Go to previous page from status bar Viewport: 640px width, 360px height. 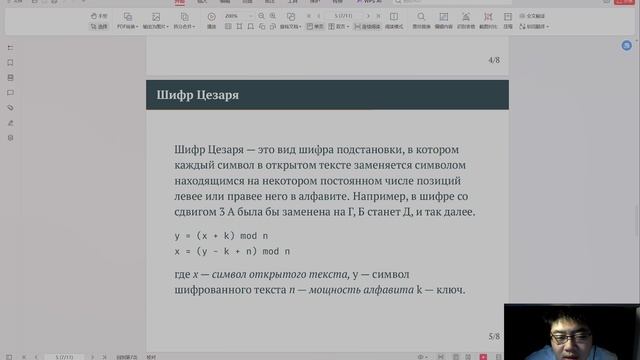[36, 357]
